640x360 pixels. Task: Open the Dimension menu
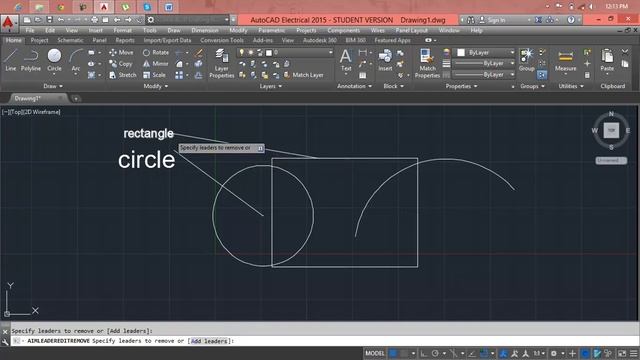[x=205, y=31]
